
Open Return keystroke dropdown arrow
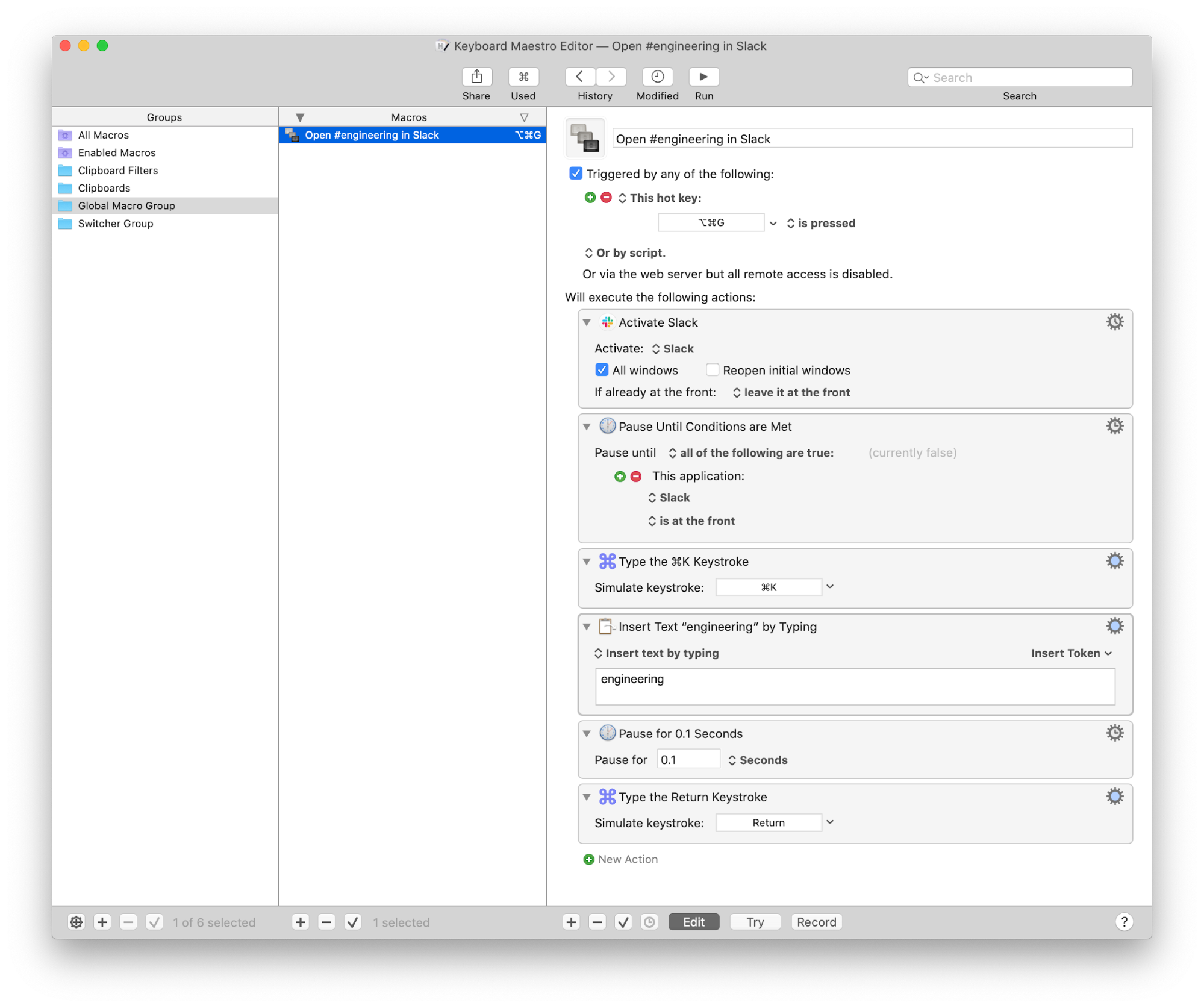point(830,822)
